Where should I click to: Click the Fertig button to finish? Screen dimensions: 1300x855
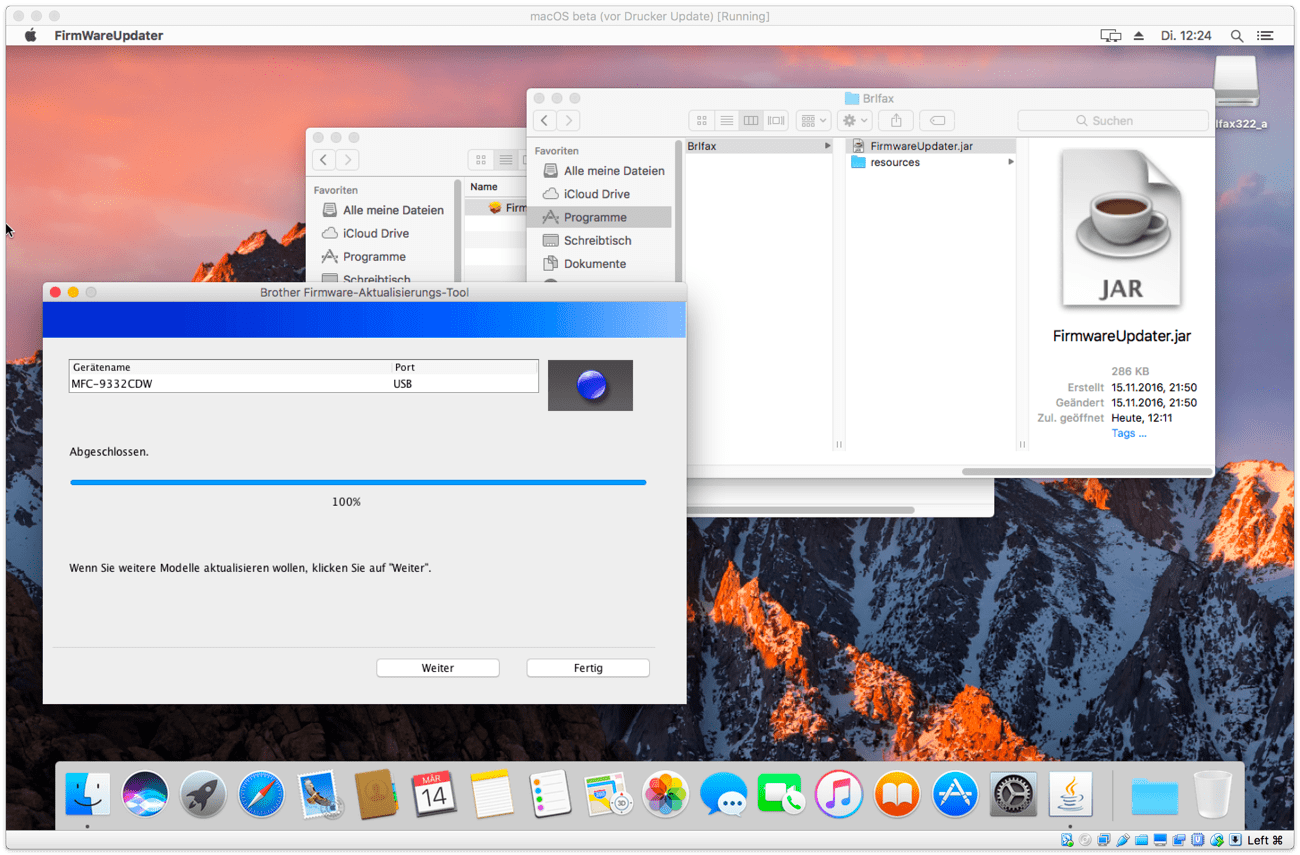[588, 668]
